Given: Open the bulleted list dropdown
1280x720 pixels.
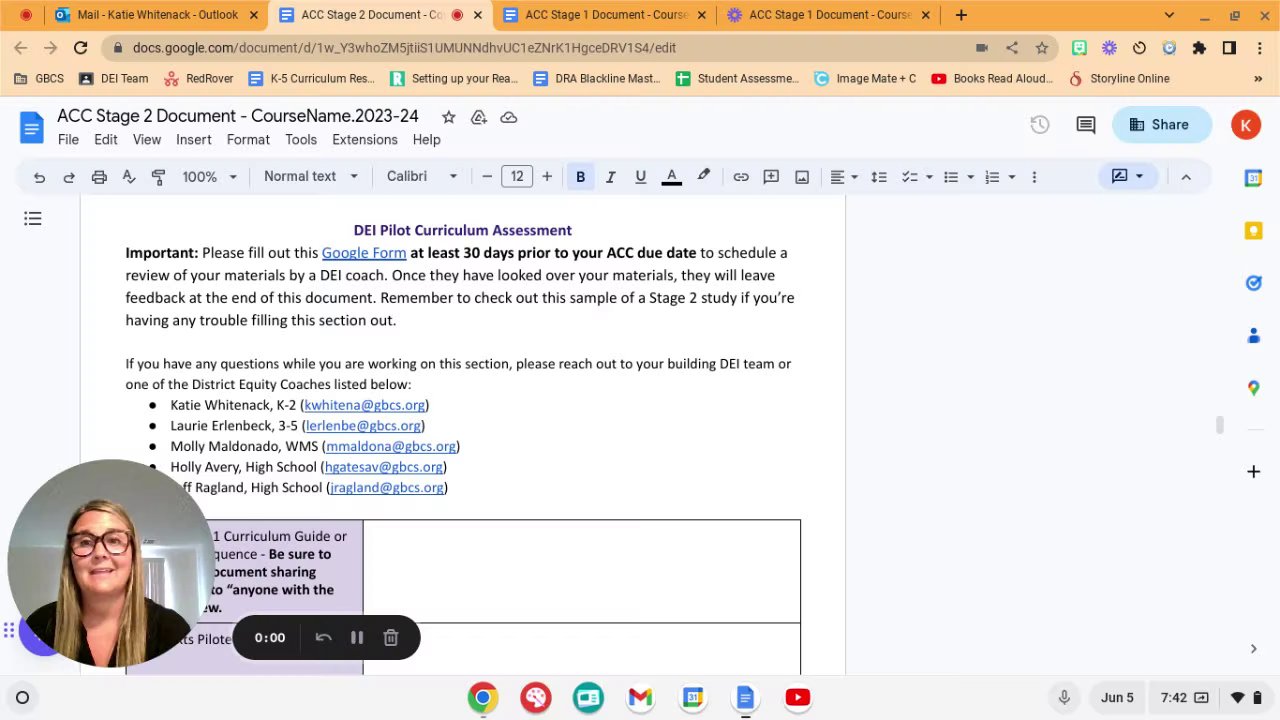Looking at the screenshot, I should 958,177.
